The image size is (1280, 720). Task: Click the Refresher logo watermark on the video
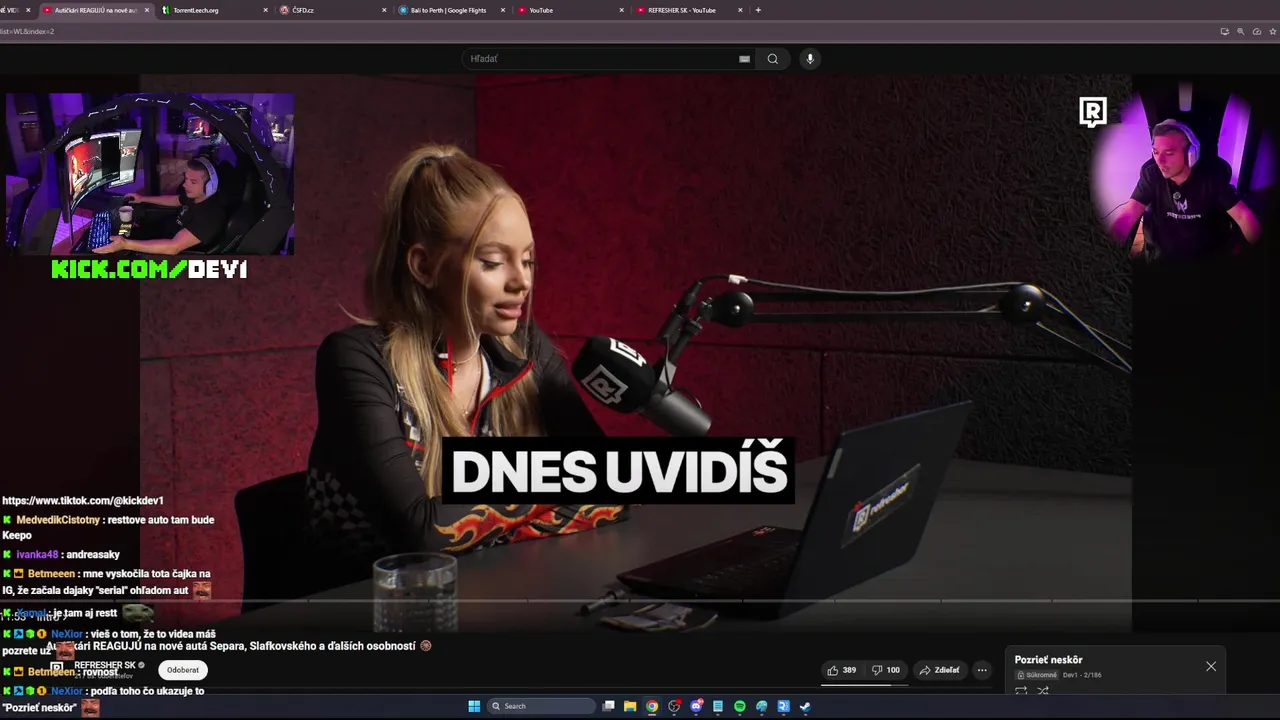1093,112
